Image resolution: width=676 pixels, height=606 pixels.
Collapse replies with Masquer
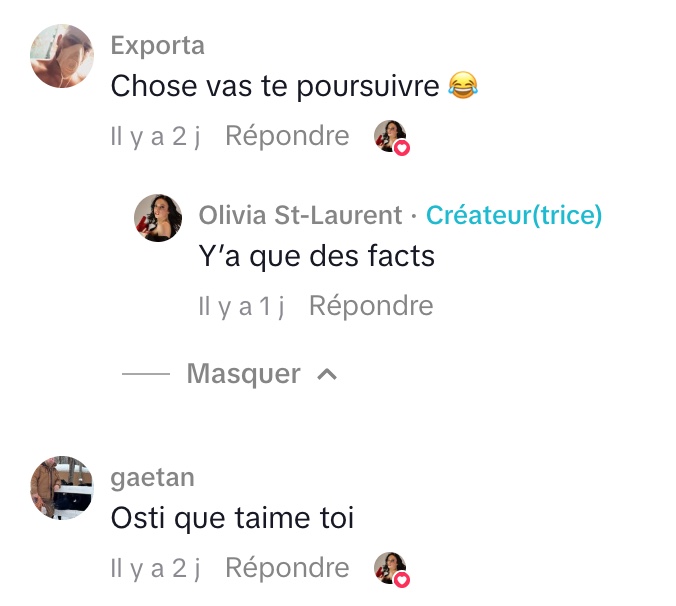(244, 374)
